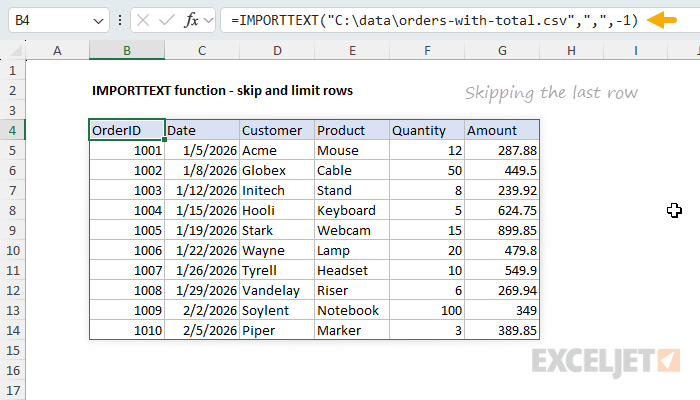Open Insert Function fx dialog

[x=192, y=21]
